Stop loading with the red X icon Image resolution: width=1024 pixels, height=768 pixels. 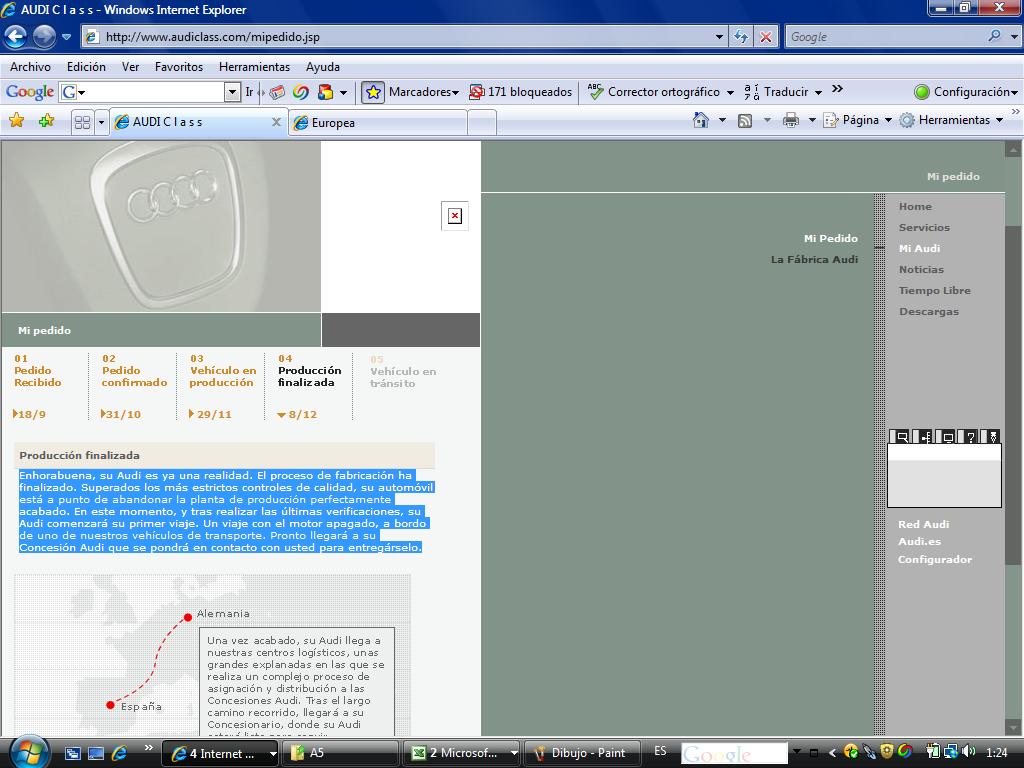click(765, 37)
